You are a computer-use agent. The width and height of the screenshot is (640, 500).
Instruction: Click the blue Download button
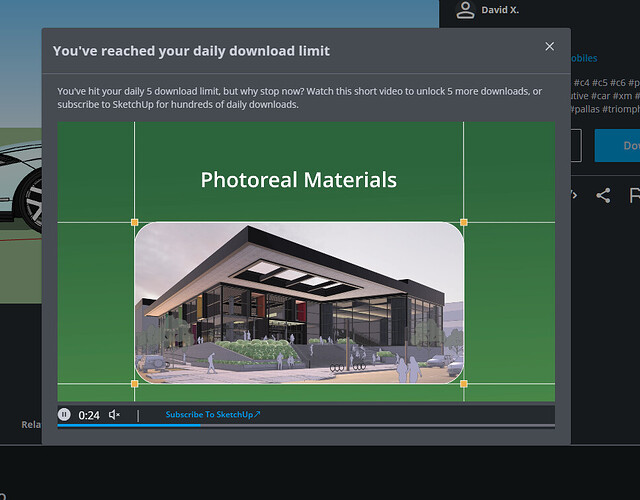coord(617,145)
